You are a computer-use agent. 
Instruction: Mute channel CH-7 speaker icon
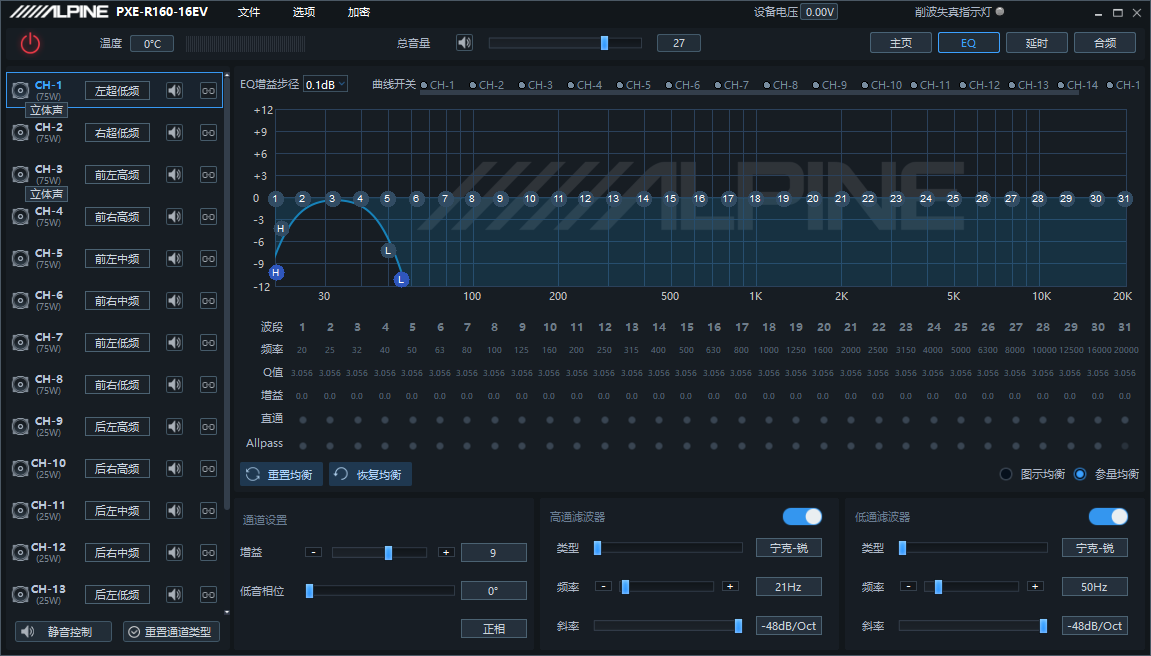(175, 343)
